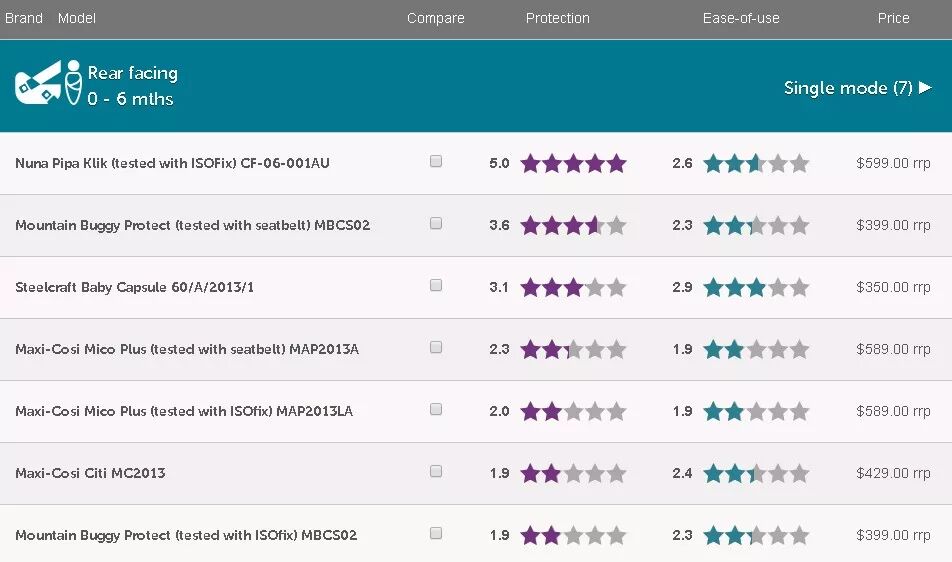Image resolution: width=952 pixels, height=562 pixels.
Task: Click the 2.9 ease-of-use score
Action: point(682,287)
